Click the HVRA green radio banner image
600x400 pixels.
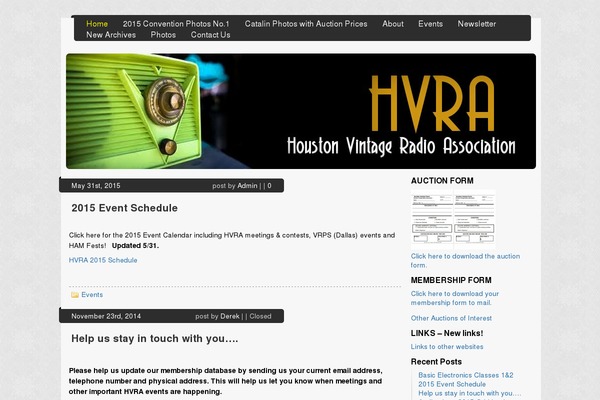coord(301,111)
